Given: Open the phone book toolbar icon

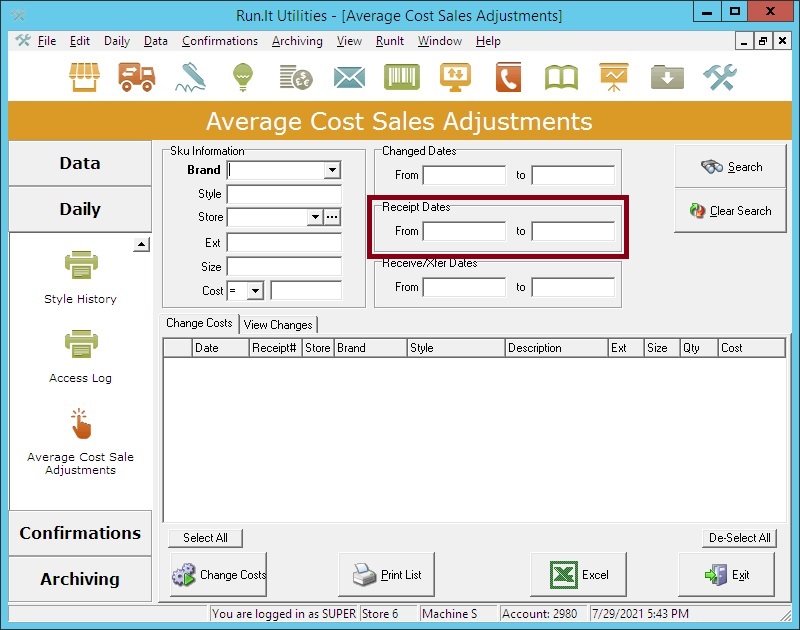Looking at the screenshot, I should tap(508, 78).
